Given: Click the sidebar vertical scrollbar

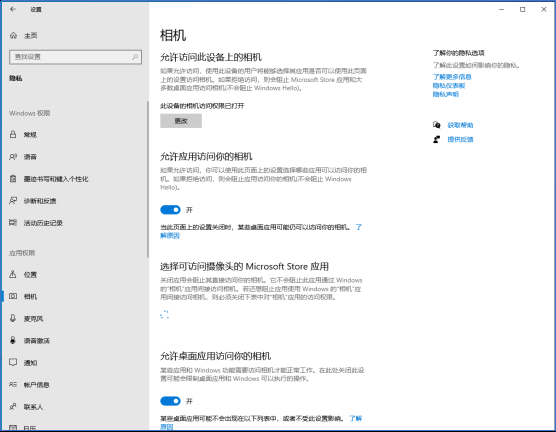Looking at the screenshot, I should tap(147, 179).
